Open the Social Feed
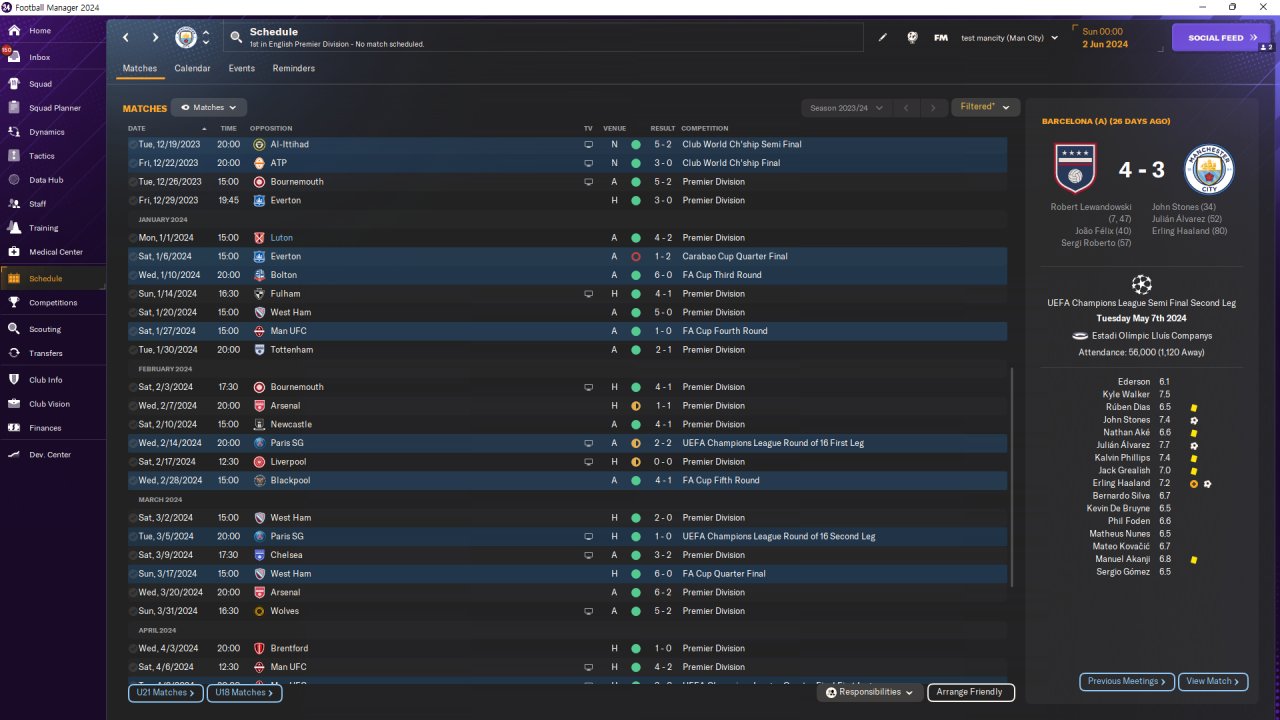Screen dimensions: 1280x720 (1221, 38)
